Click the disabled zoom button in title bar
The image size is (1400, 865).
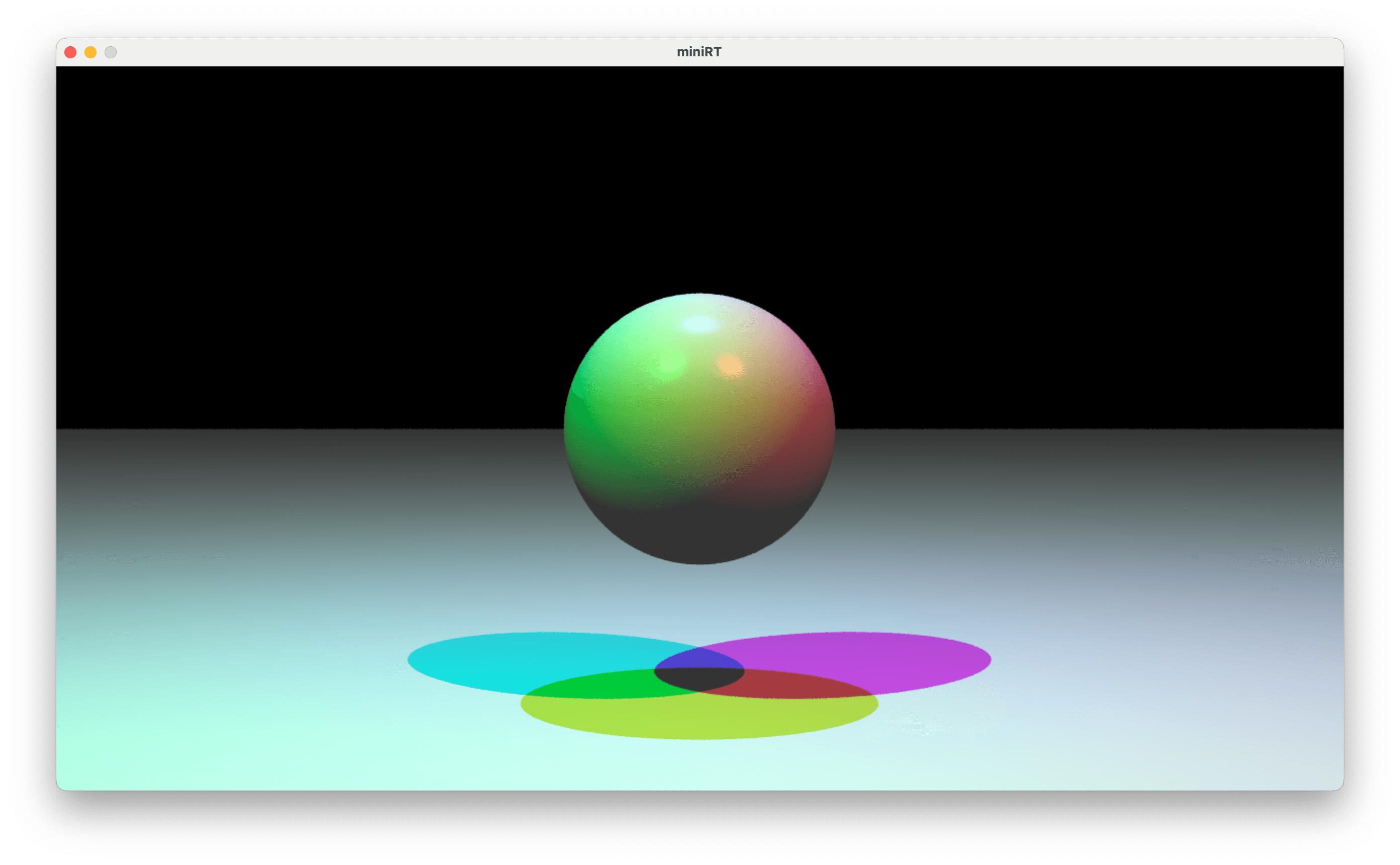(x=111, y=53)
